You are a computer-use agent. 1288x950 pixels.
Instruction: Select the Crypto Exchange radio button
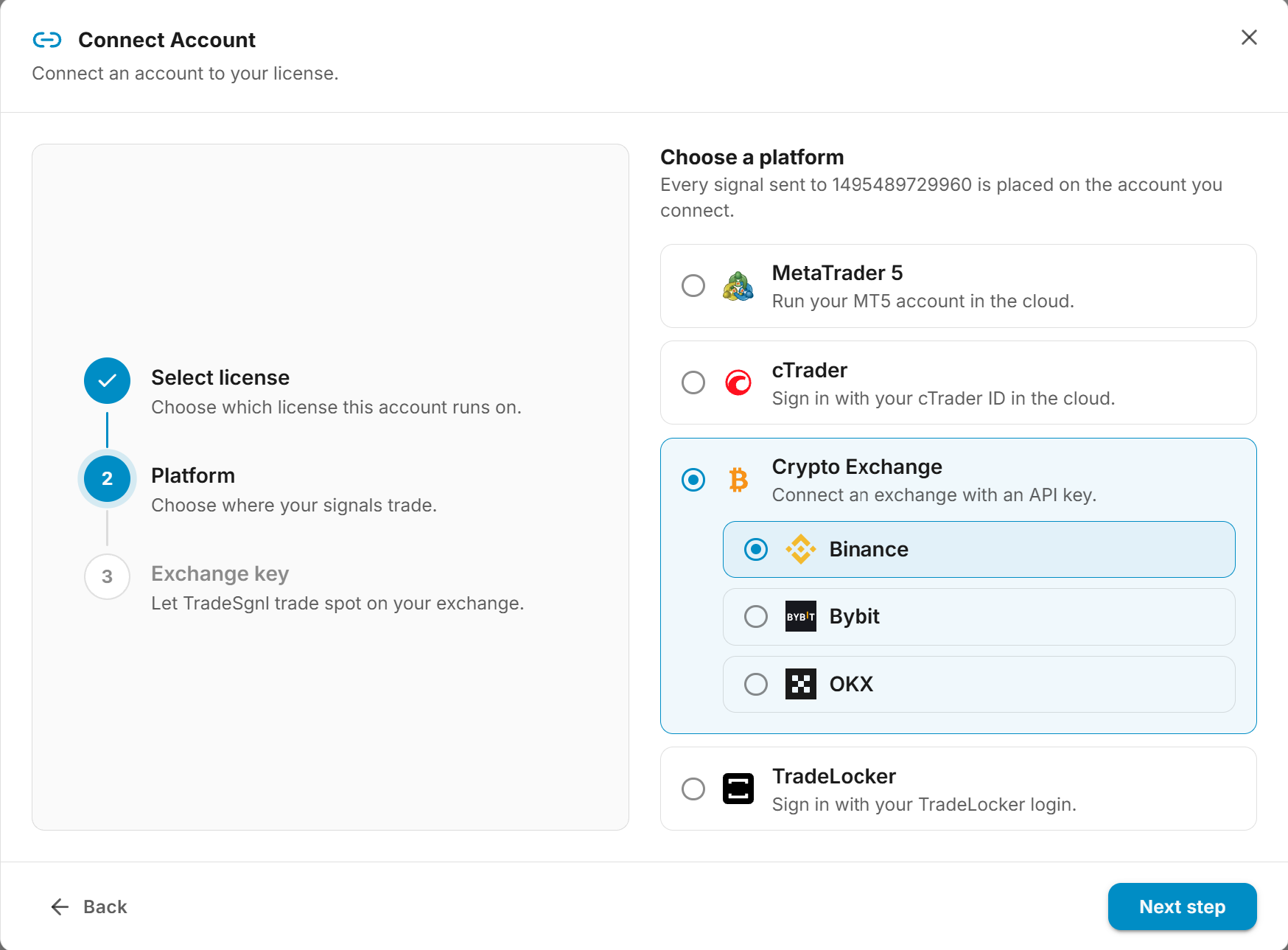[x=693, y=480]
